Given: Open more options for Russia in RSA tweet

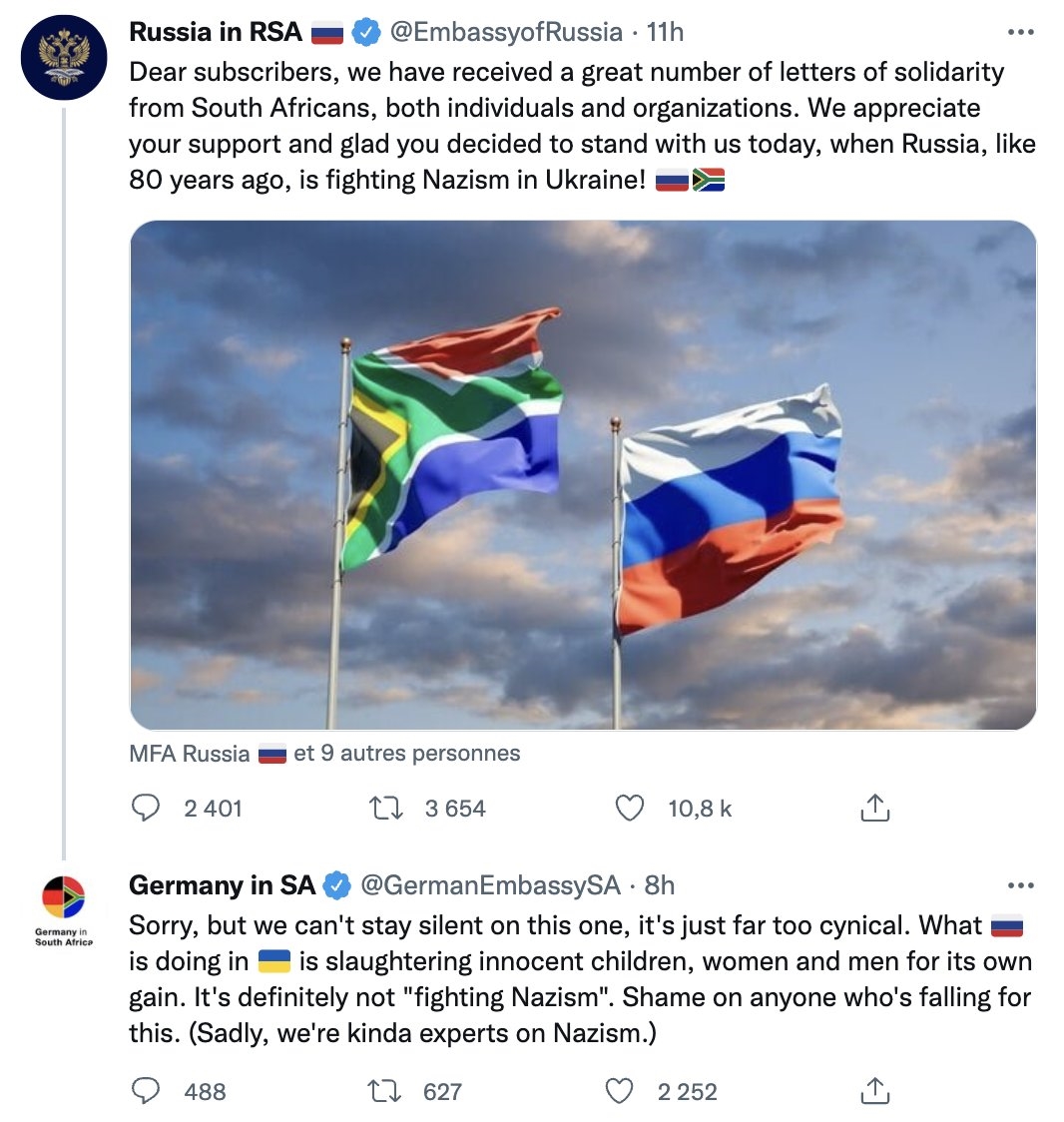Looking at the screenshot, I should coord(1020,32).
